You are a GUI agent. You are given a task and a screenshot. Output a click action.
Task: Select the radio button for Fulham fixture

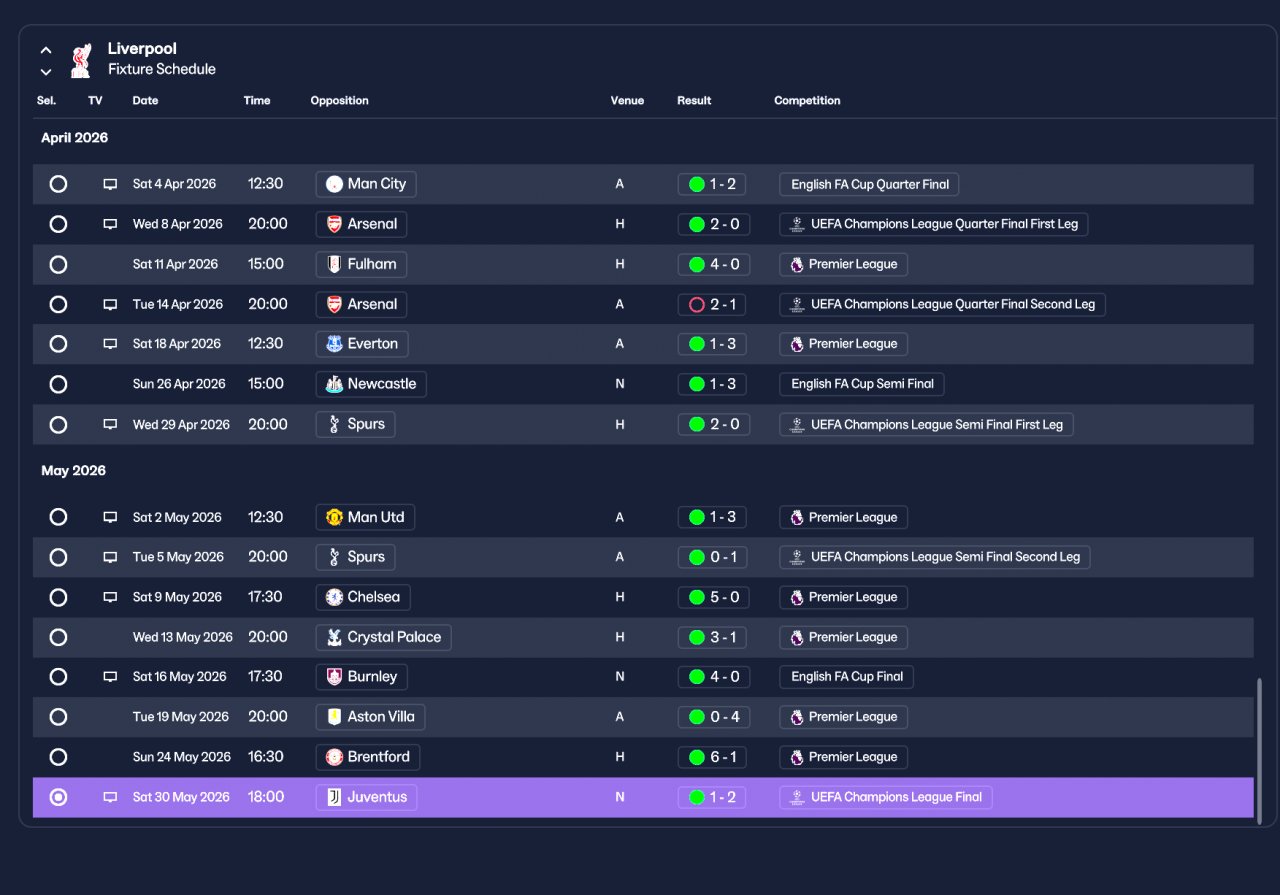click(58, 264)
